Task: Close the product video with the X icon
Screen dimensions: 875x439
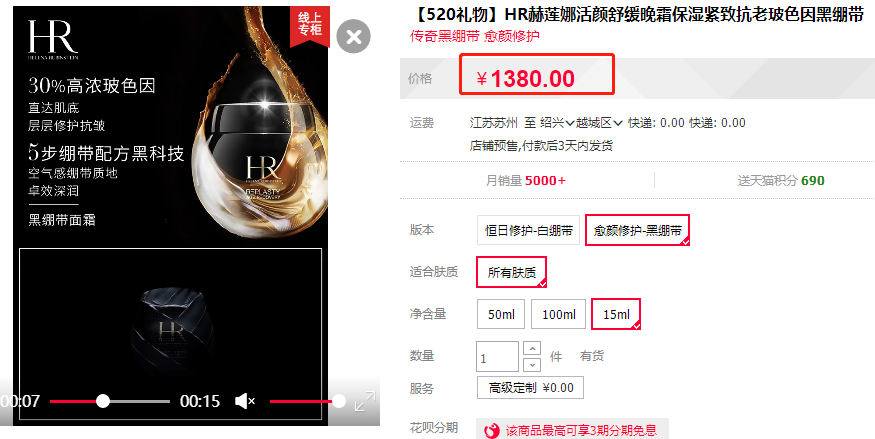Action: (x=354, y=37)
